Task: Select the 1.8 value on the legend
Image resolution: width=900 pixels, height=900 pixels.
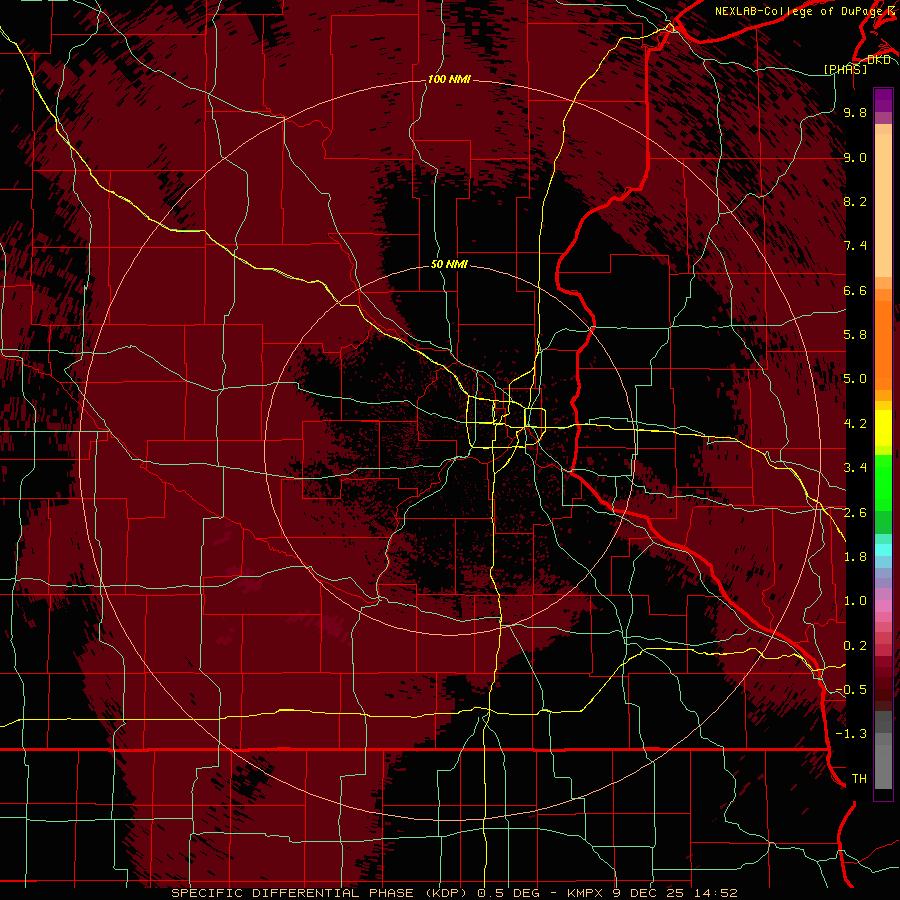Action: click(855, 557)
